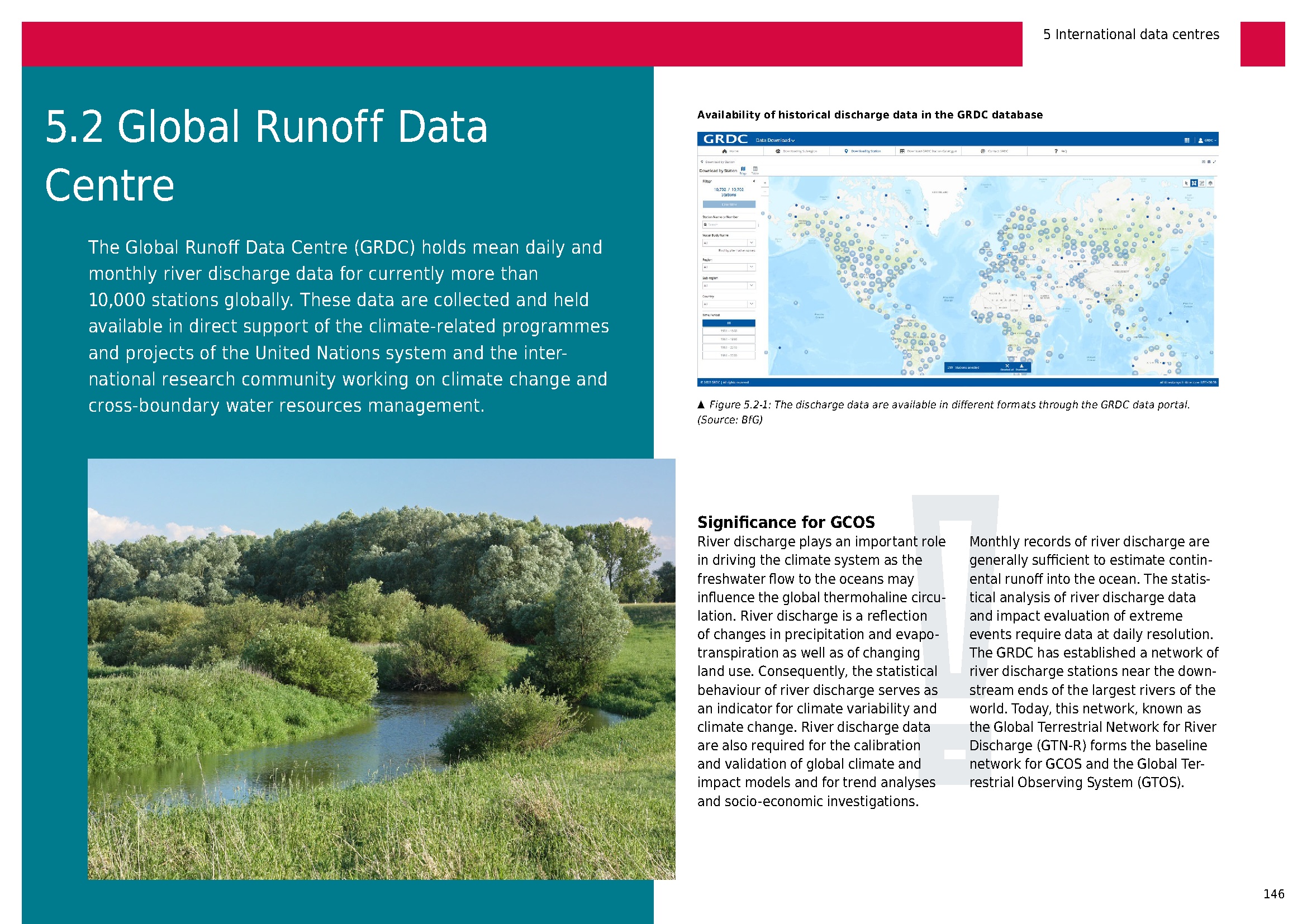Viewport: 1307px width, 924px height.
Task: Select the third time period range option
Action: click(x=729, y=347)
